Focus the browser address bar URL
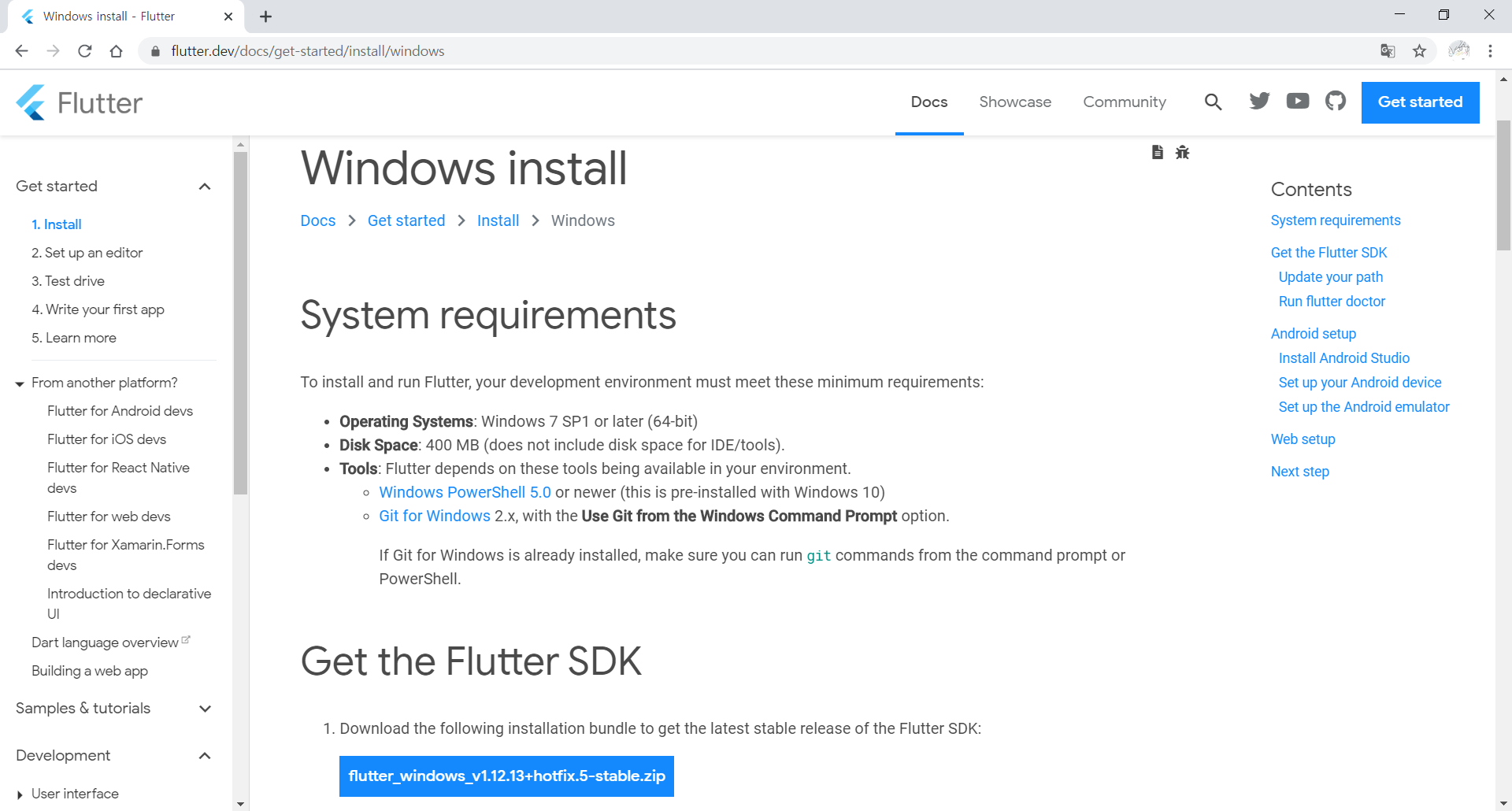1512x811 pixels. coord(307,51)
